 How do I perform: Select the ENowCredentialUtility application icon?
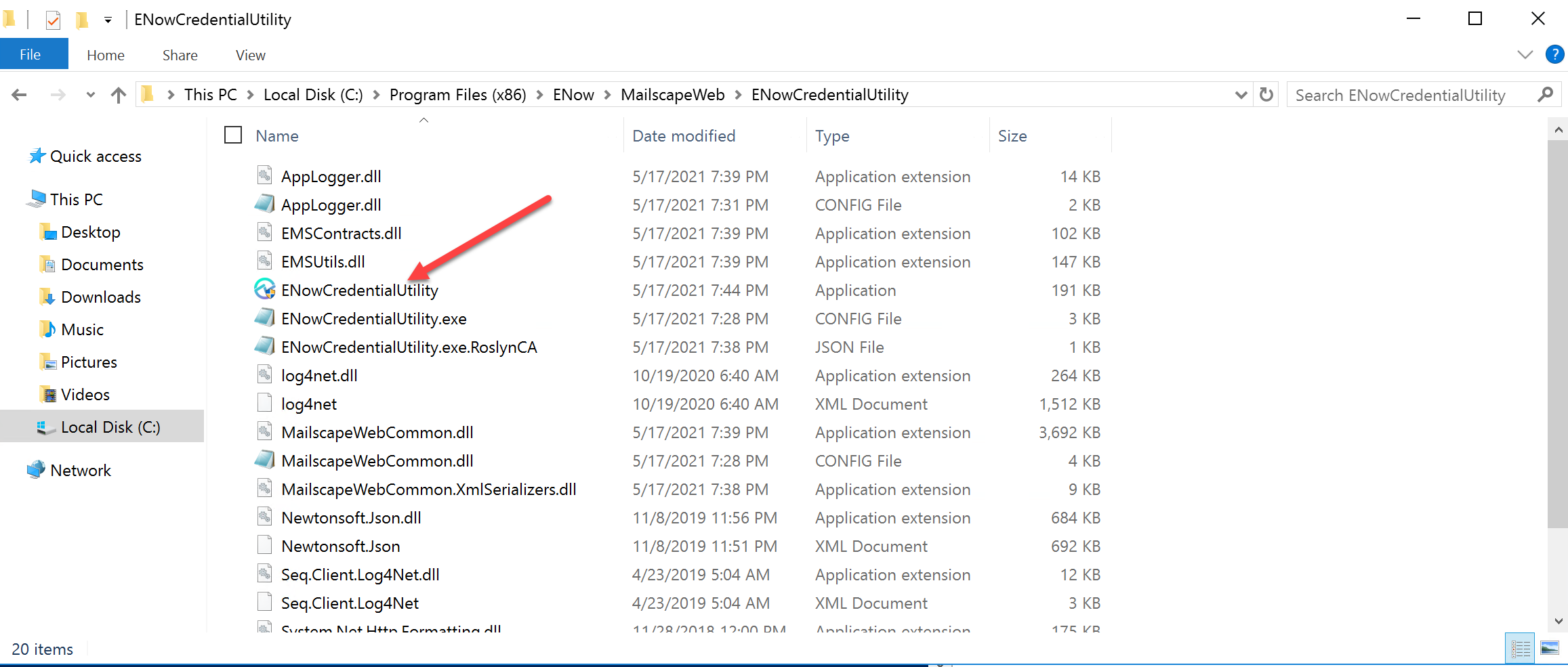[x=264, y=289]
